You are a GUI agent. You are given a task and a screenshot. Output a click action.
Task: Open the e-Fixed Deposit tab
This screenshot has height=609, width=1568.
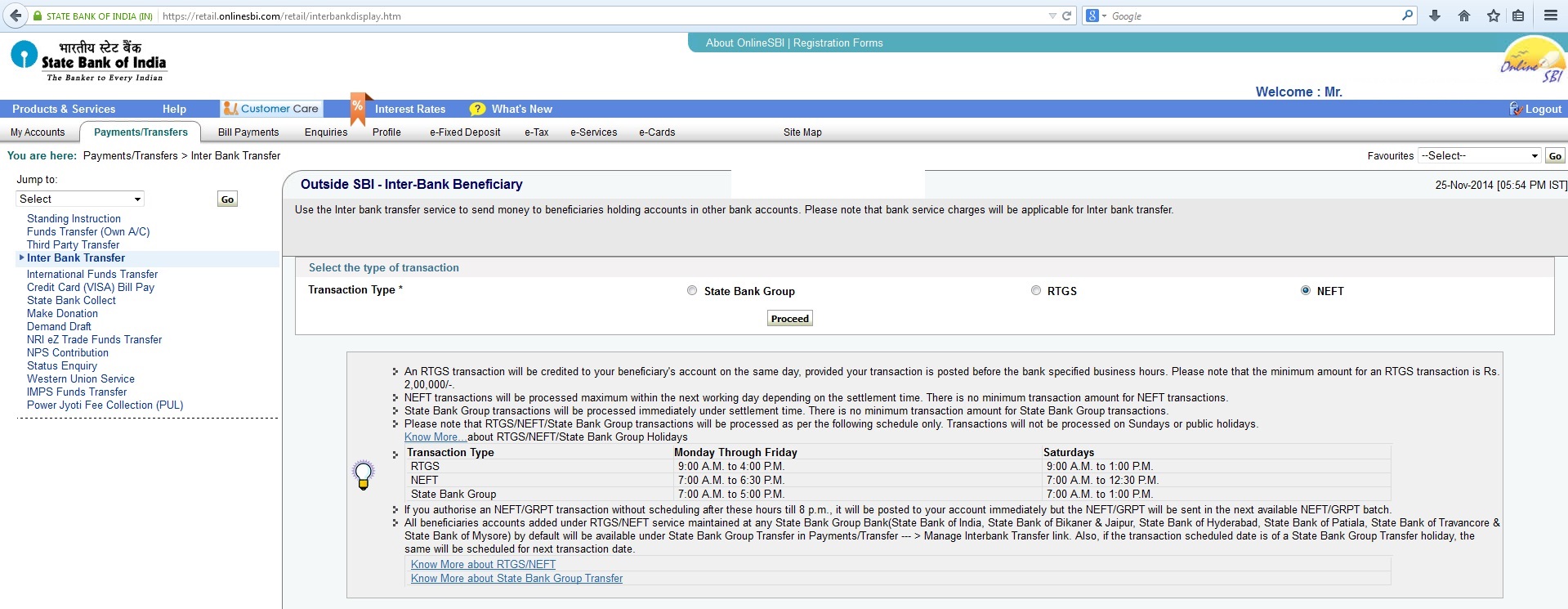pyautogui.click(x=465, y=132)
